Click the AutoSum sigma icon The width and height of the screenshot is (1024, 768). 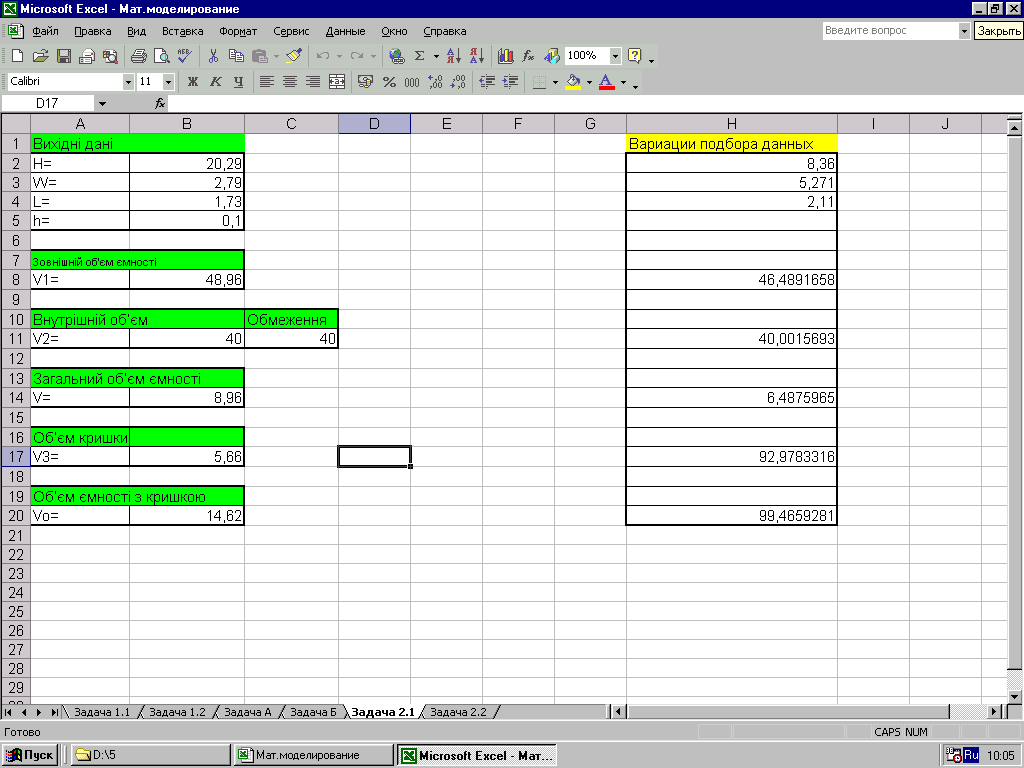click(420, 56)
